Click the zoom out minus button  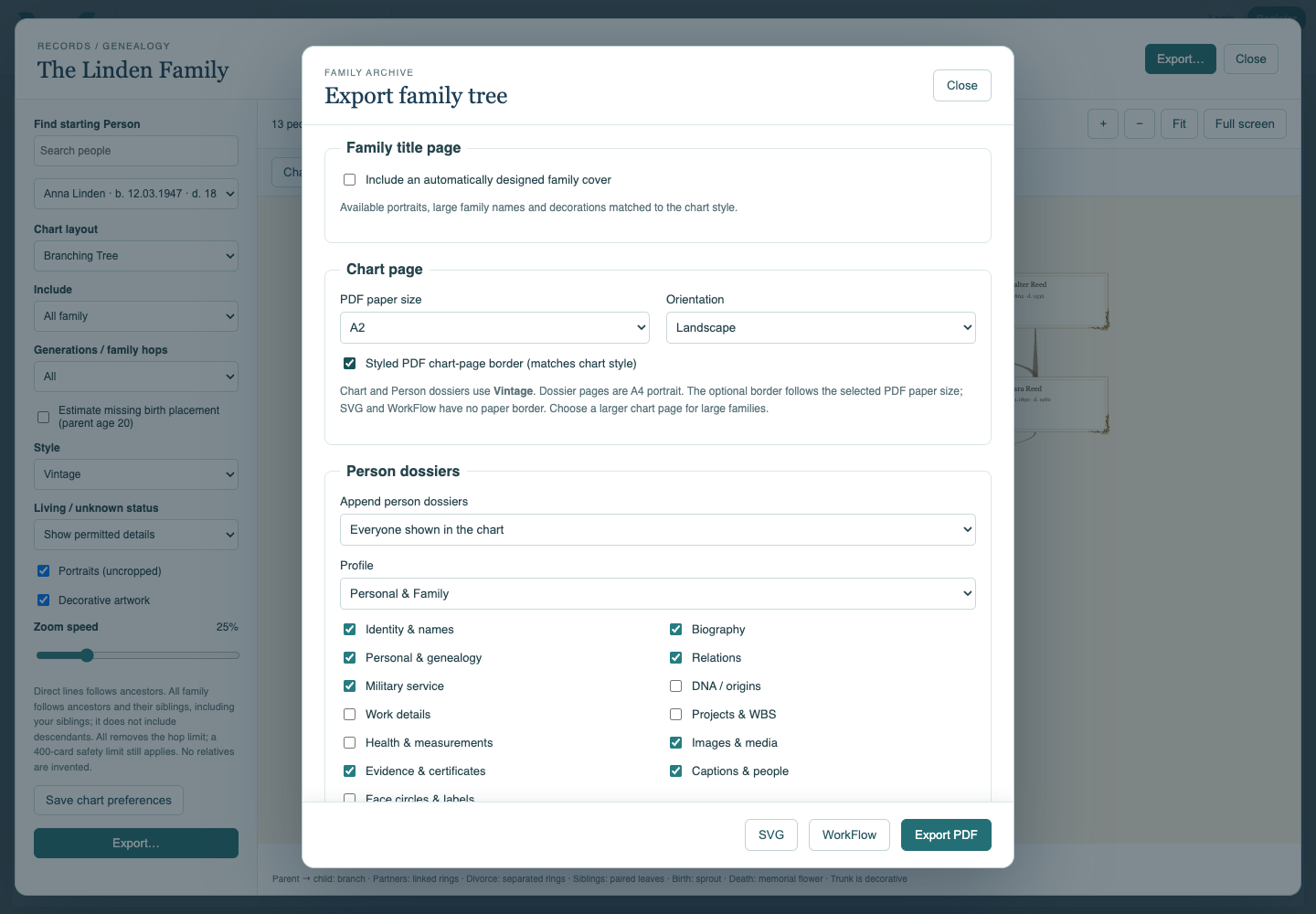pos(1140,123)
